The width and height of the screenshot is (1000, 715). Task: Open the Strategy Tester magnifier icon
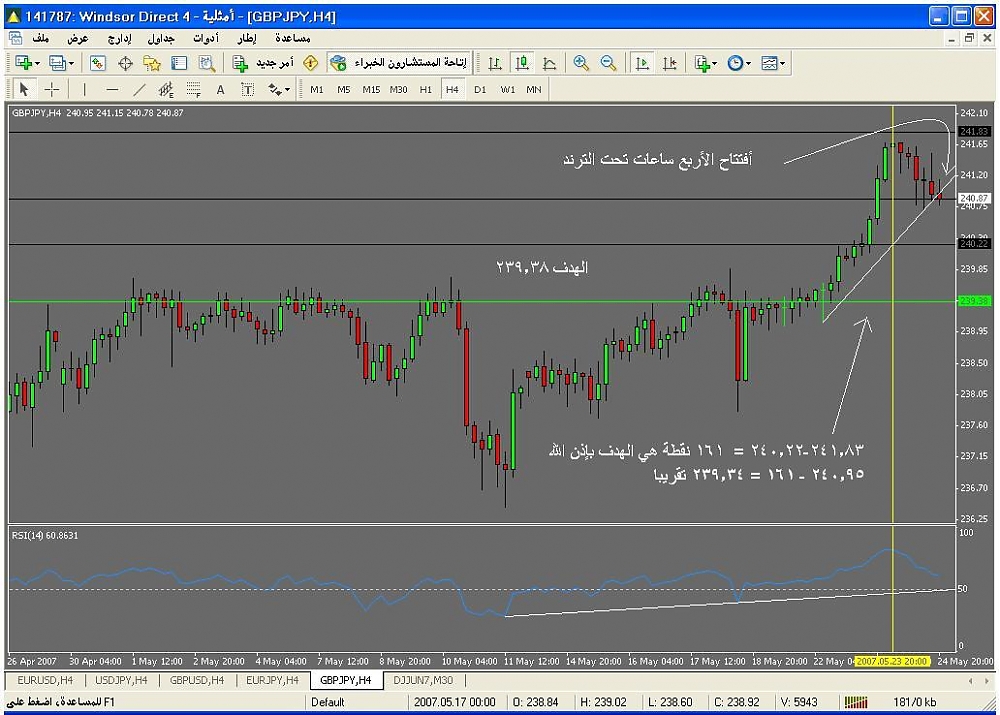tap(207, 63)
